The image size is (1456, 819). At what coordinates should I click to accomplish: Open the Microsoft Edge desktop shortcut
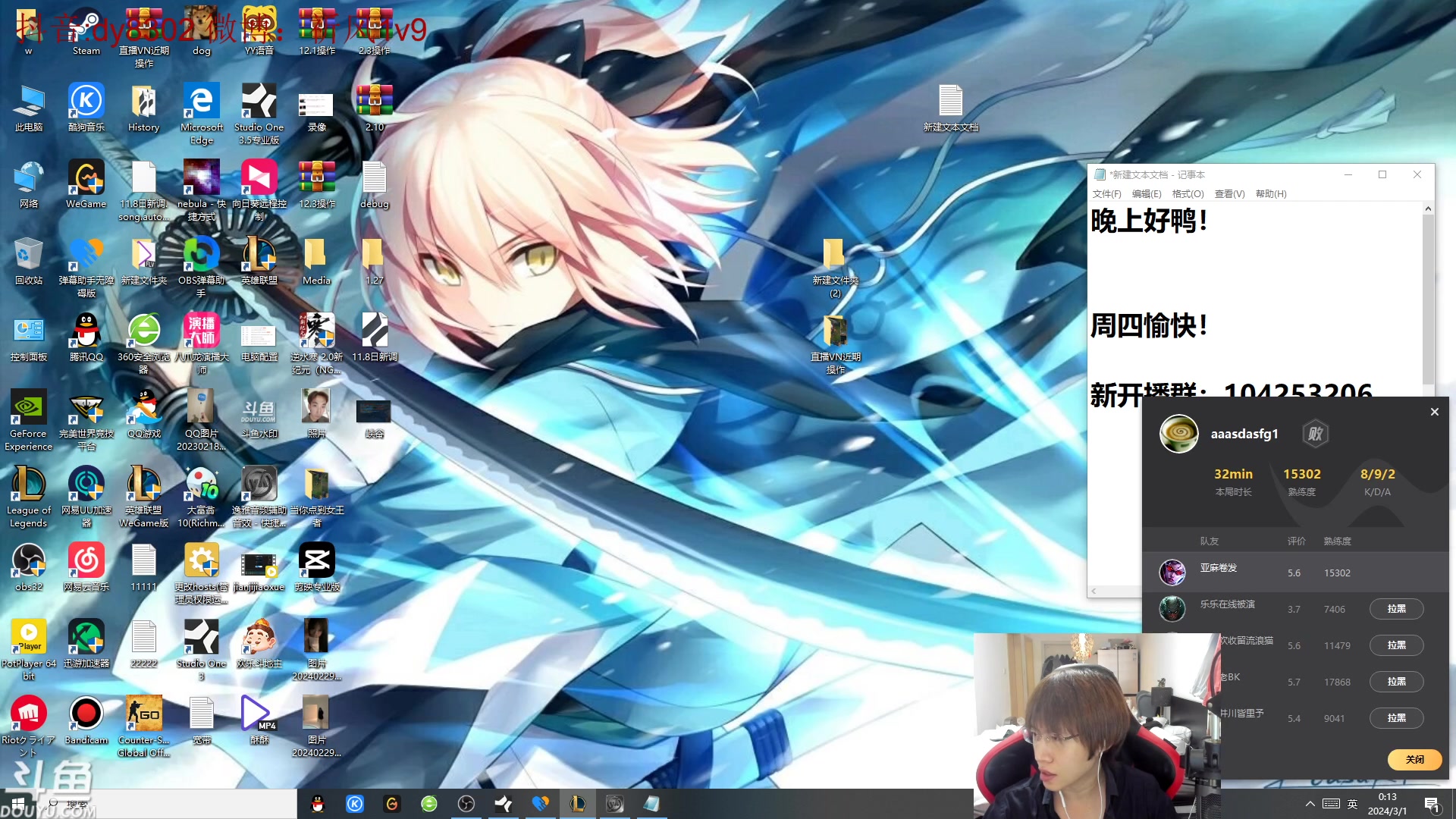pyautogui.click(x=201, y=113)
